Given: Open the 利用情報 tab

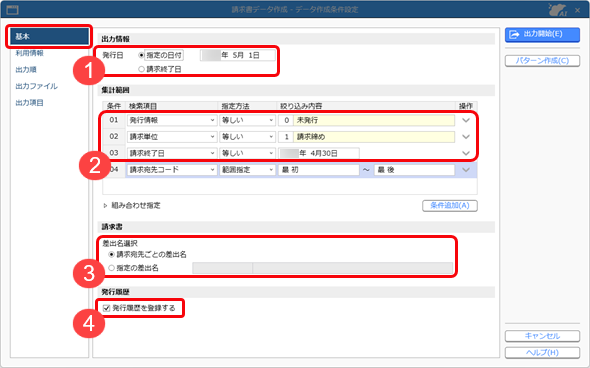Looking at the screenshot, I should (29, 53).
